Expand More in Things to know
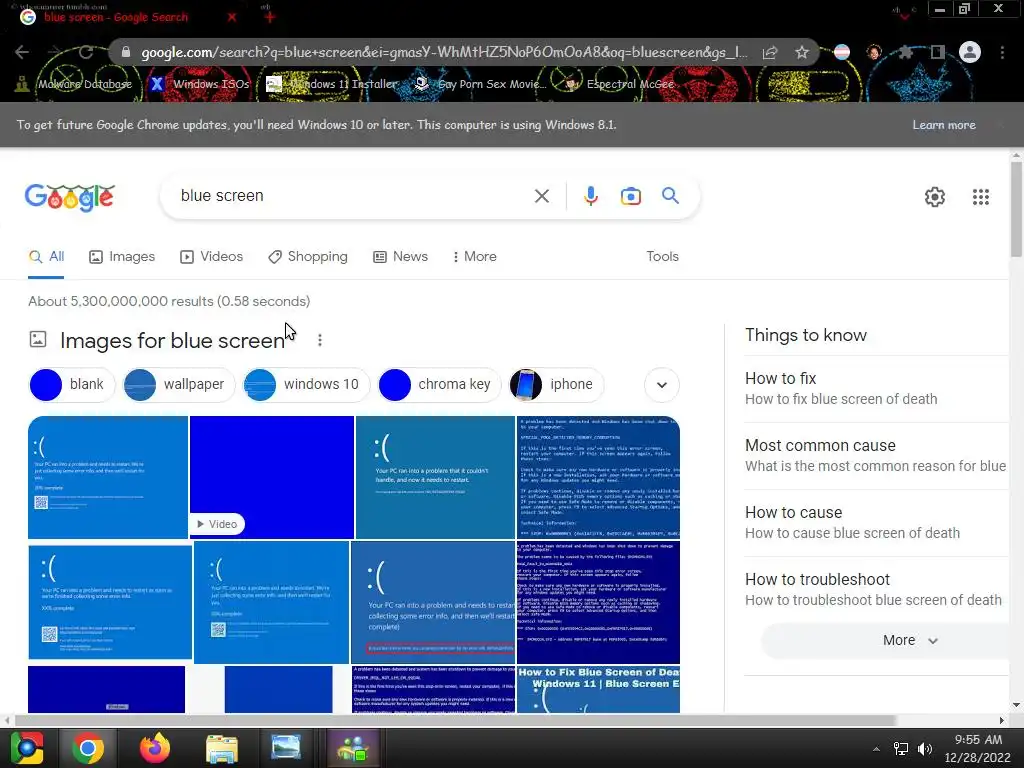The height and width of the screenshot is (768, 1024). [x=910, y=641]
